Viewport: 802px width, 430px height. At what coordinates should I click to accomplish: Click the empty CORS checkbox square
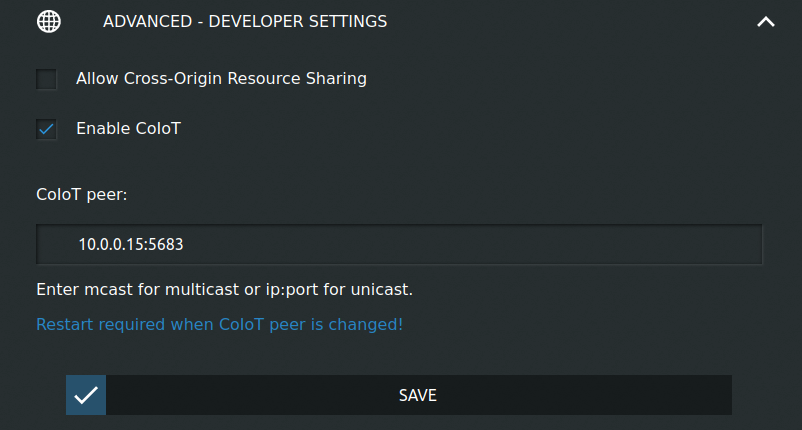pyautogui.click(x=46, y=79)
